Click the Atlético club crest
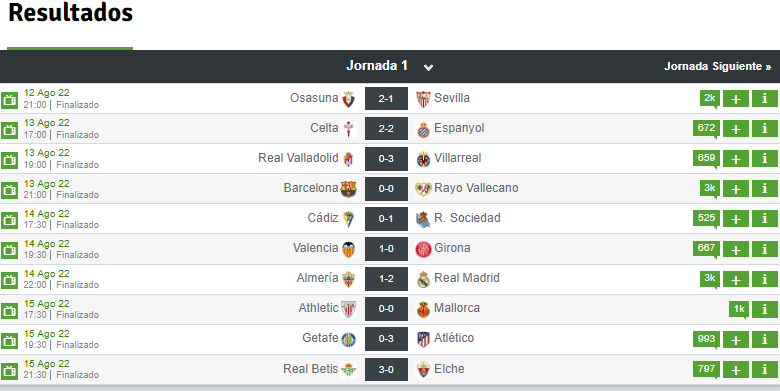The image size is (780, 391). pyautogui.click(x=423, y=340)
